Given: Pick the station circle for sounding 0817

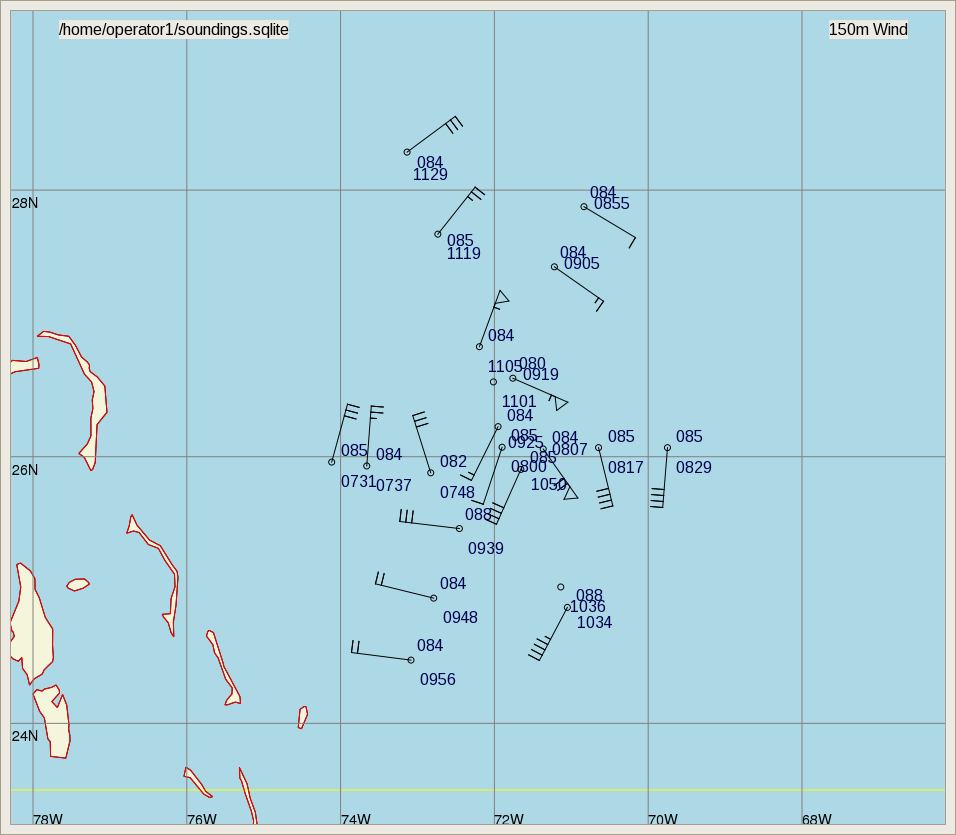Looking at the screenshot, I should (599, 448).
